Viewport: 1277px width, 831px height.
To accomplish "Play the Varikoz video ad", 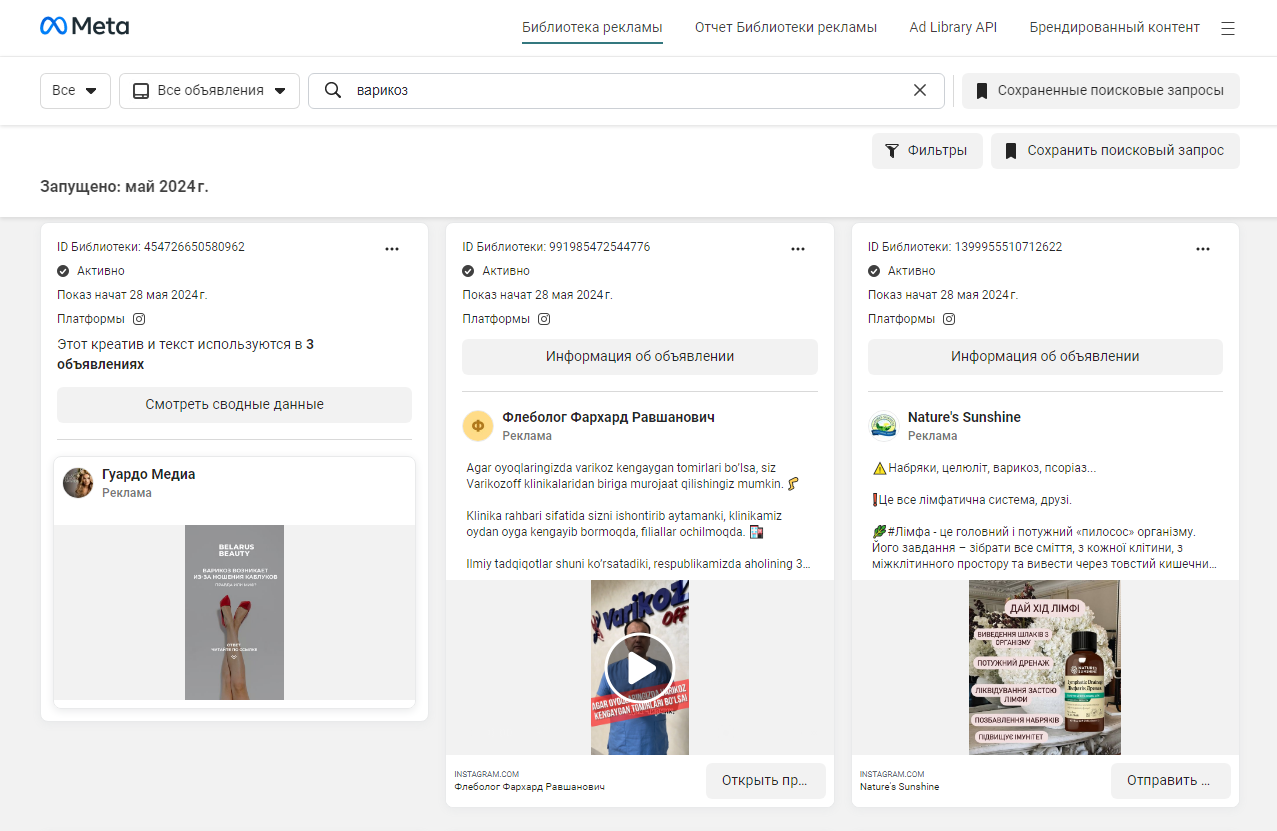I will click(x=640, y=667).
